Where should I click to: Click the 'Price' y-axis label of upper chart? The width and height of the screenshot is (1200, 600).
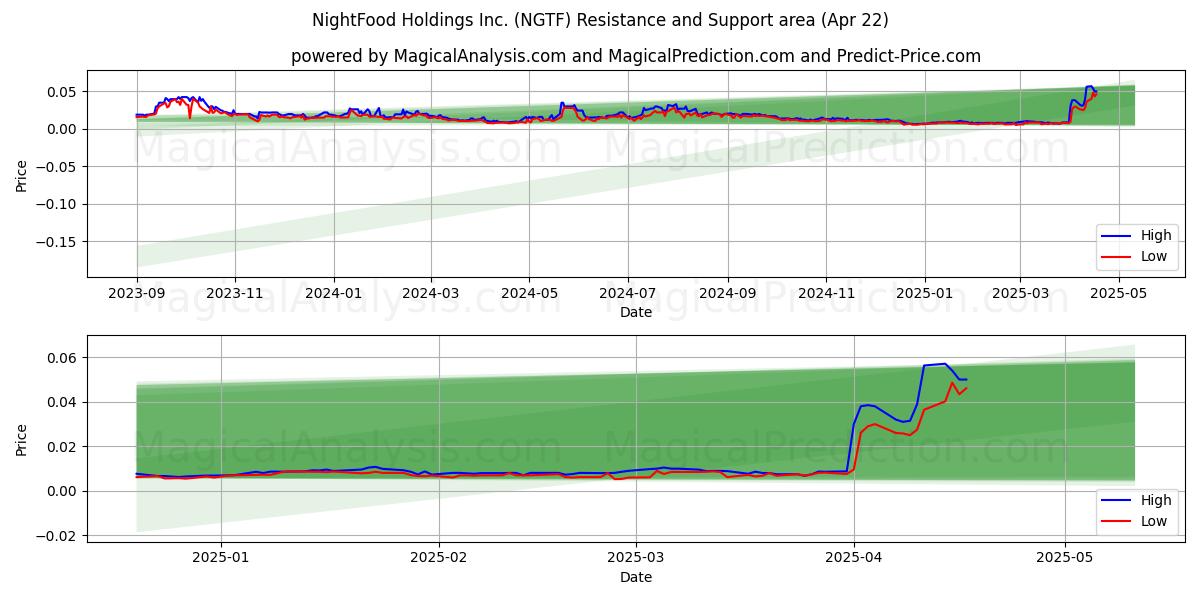(x=22, y=174)
